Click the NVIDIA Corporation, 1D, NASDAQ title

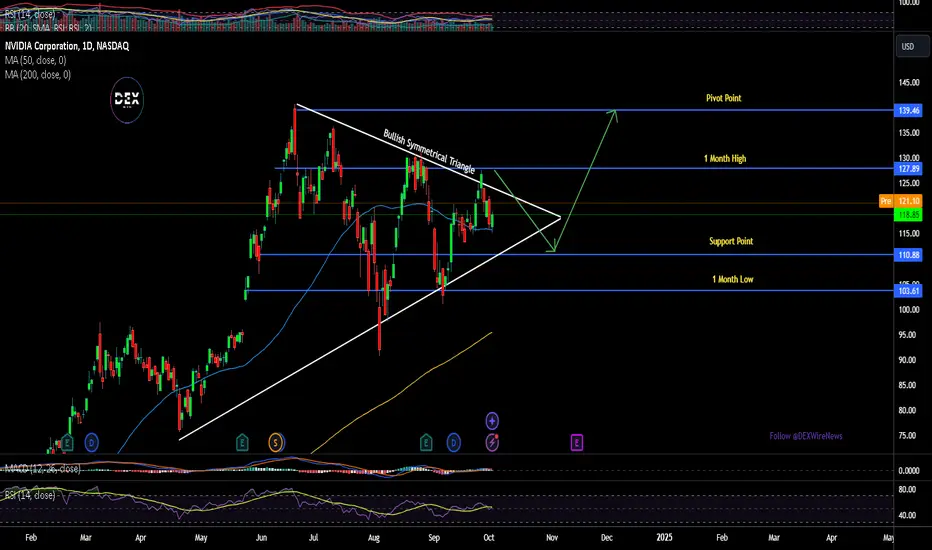click(67, 46)
